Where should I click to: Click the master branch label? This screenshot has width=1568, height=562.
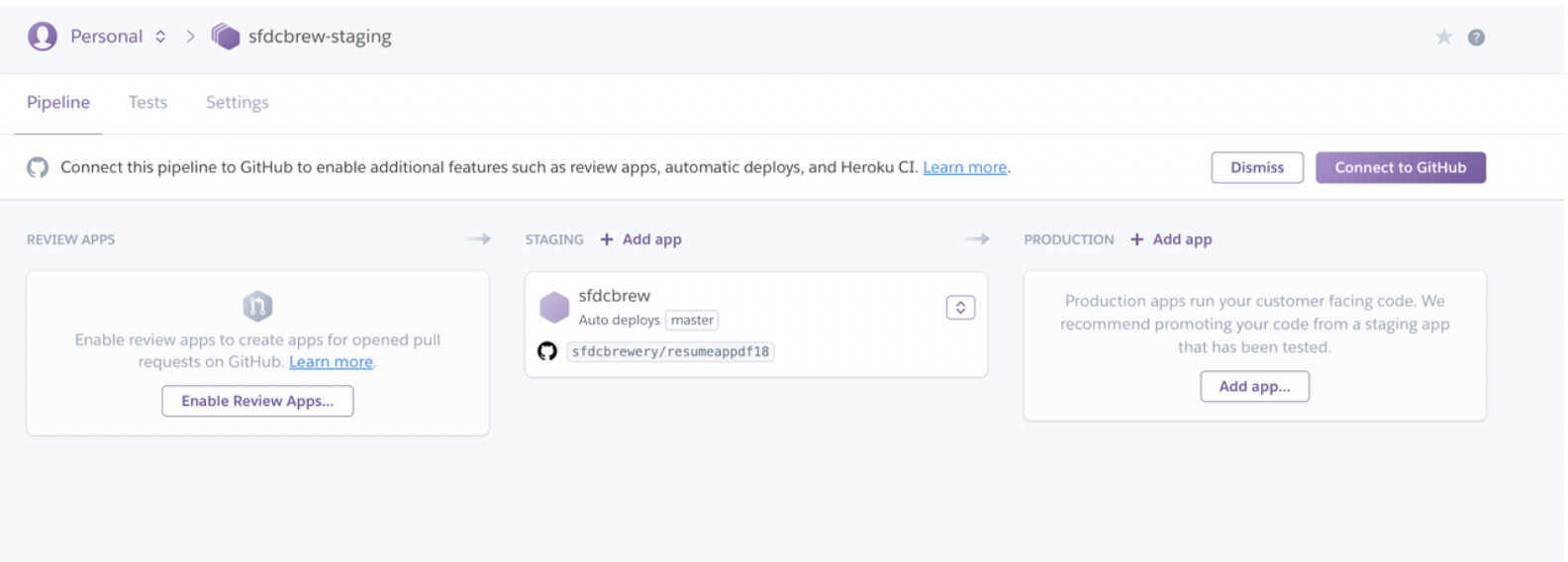pos(692,321)
